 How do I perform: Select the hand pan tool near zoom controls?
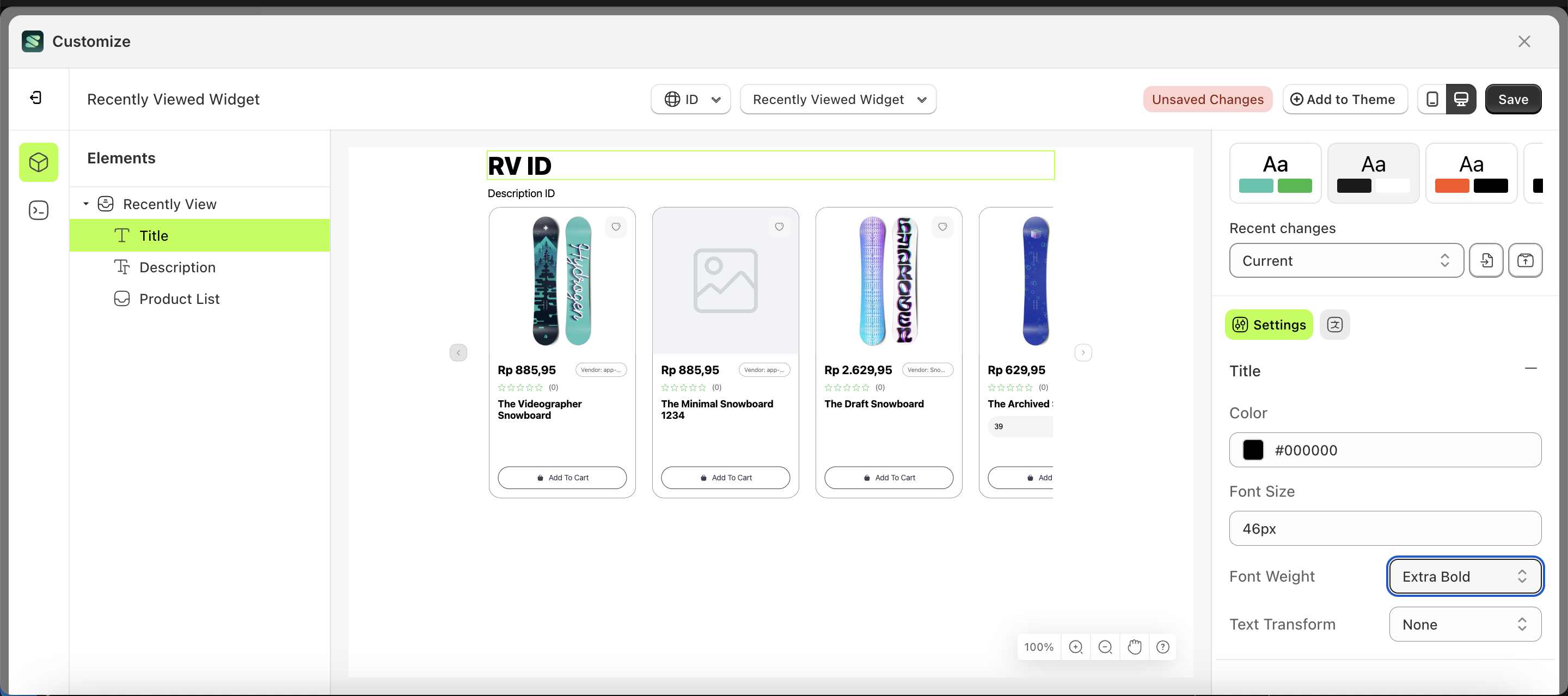pos(1134,646)
